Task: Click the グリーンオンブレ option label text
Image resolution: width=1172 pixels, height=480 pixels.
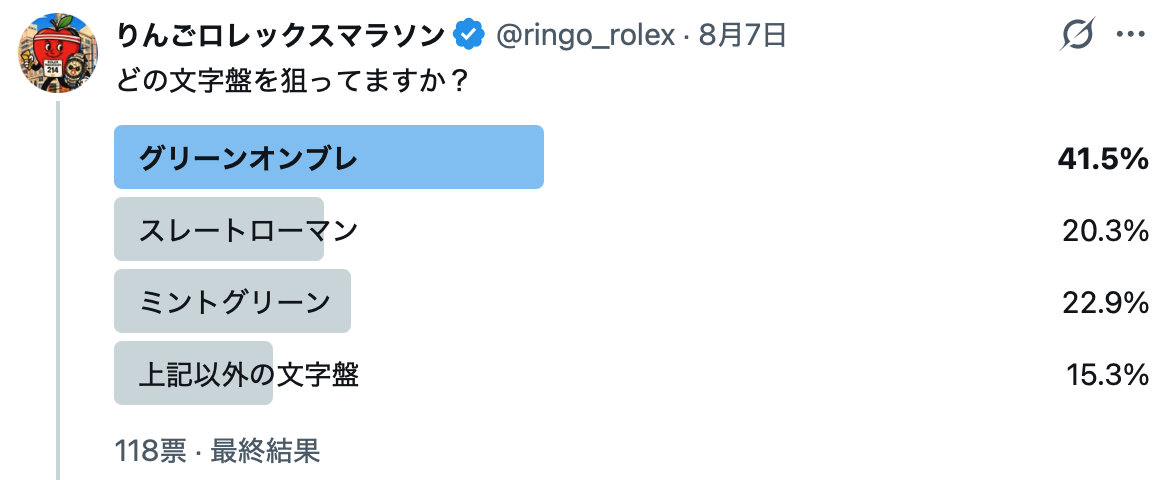Action: pos(248,158)
